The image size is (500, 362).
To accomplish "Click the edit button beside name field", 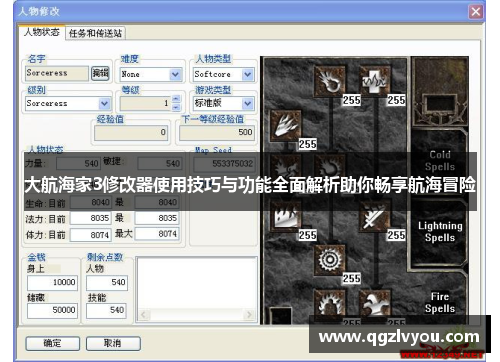I will [100, 73].
